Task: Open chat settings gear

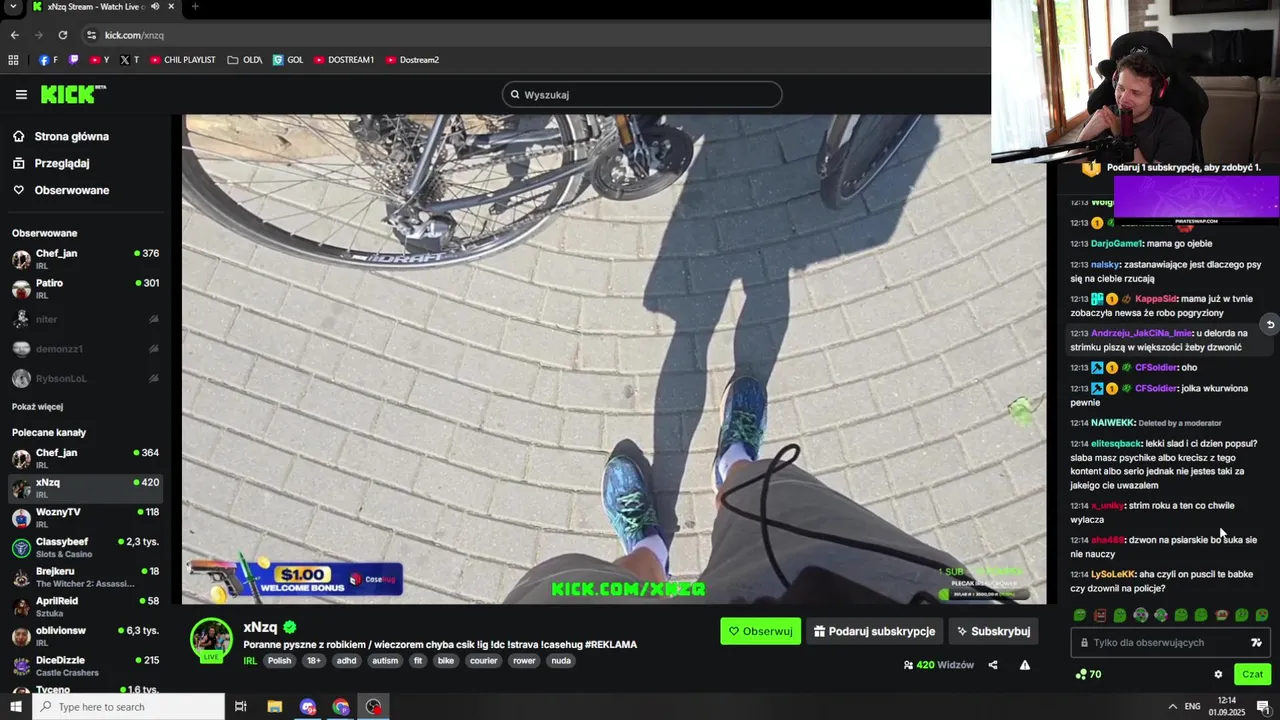Action: (x=1218, y=674)
